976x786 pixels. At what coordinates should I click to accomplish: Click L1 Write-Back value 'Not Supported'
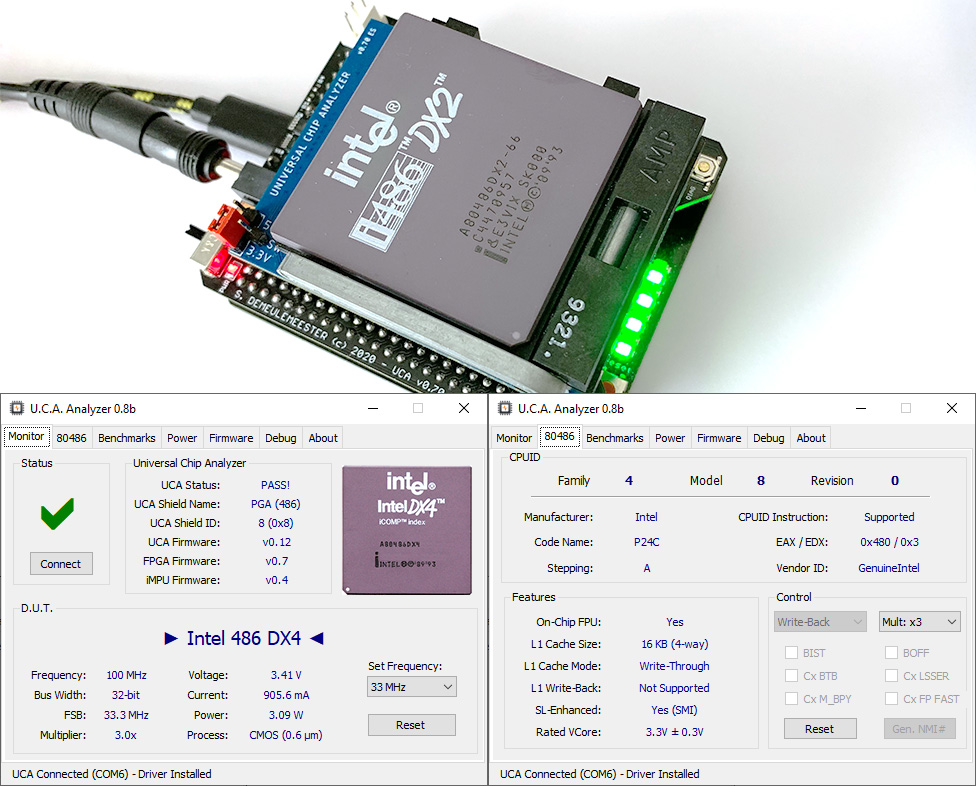coord(674,688)
